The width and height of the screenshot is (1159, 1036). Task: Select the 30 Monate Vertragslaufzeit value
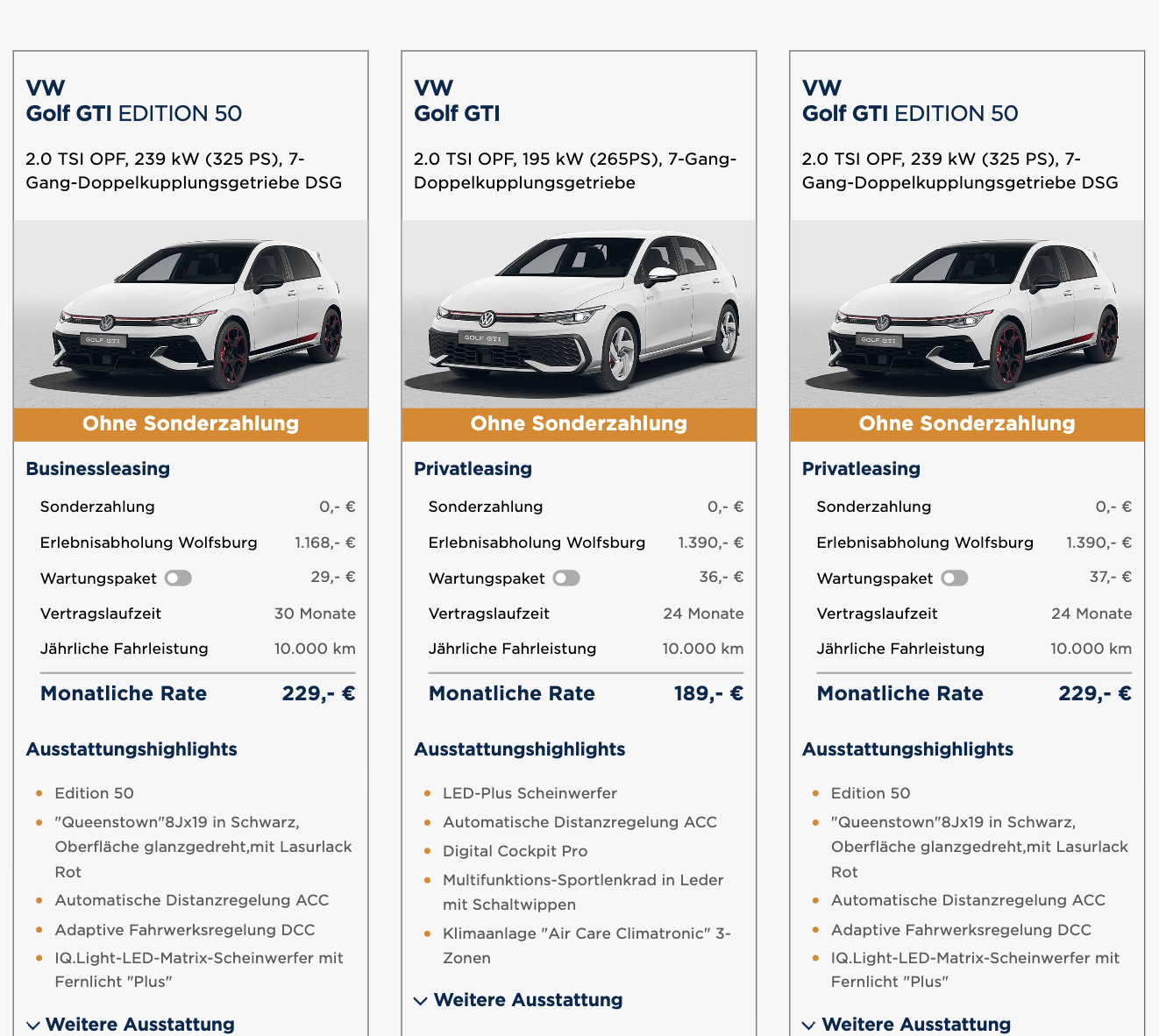click(315, 614)
